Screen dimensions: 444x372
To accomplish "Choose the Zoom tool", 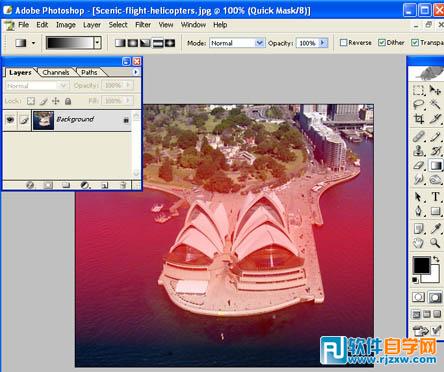I will click(x=435, y=243).
